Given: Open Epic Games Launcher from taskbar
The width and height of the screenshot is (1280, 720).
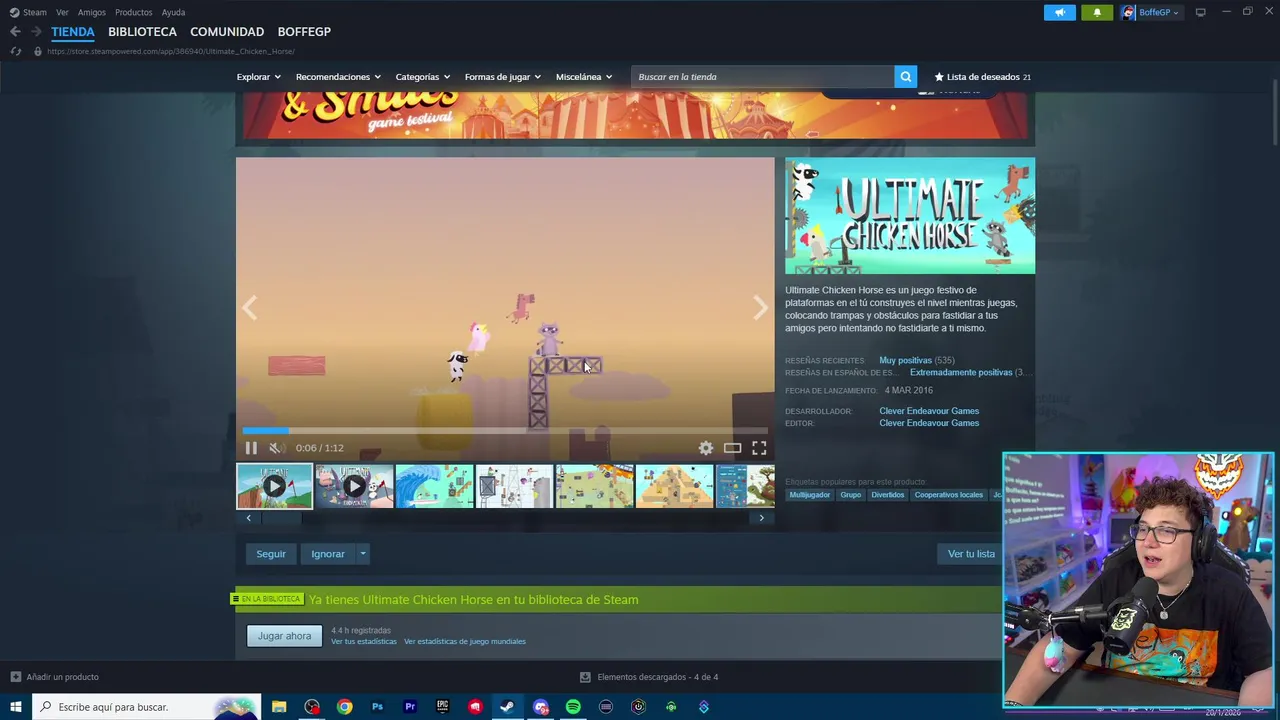Looking at the screenshot, I should tap(442, 707).
